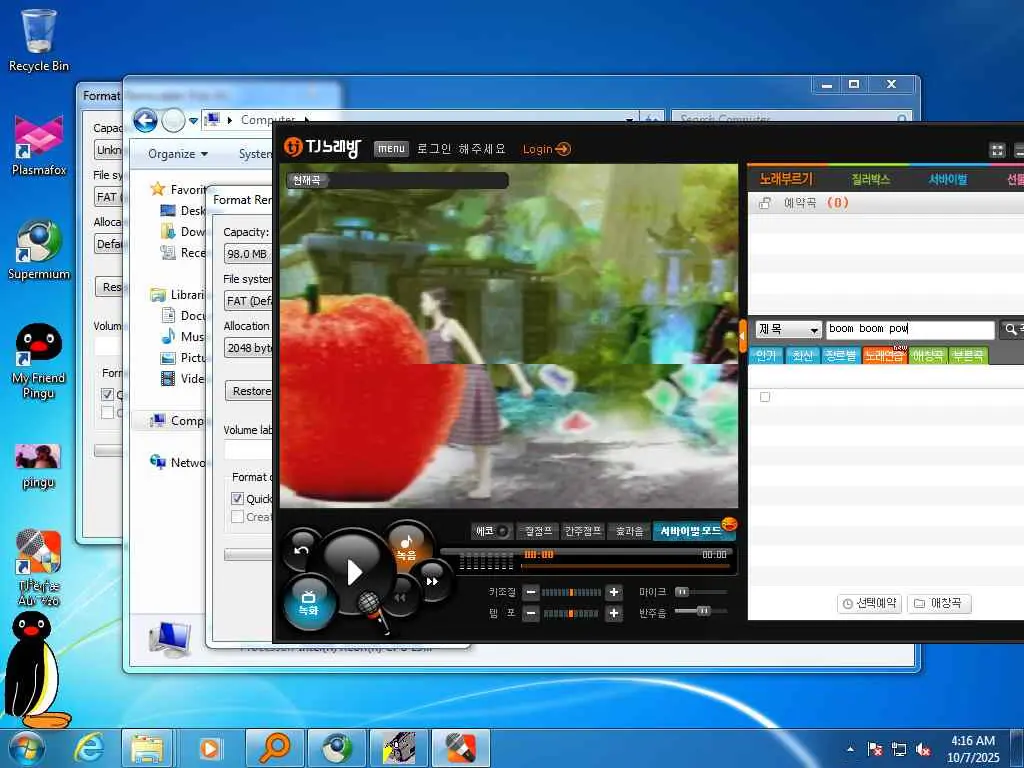
Task: Click the 애창곡 favorites button at bottom
Action: (938, 603)
